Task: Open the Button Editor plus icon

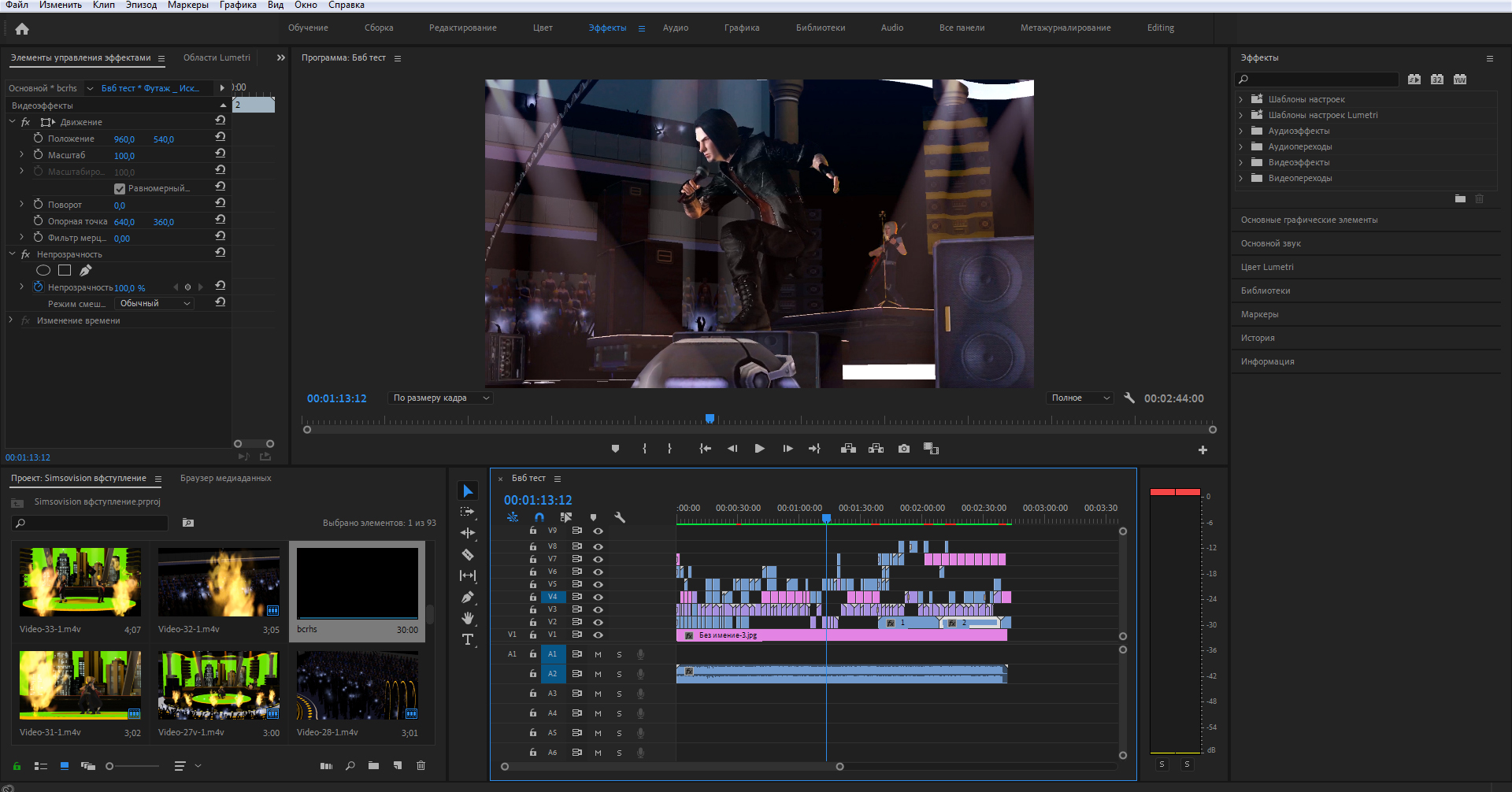Action: [x=1203, y=450]
